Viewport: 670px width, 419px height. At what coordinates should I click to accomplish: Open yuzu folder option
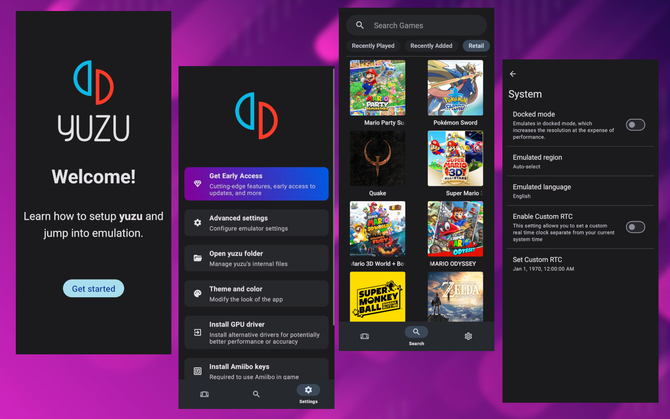[256, 258]
